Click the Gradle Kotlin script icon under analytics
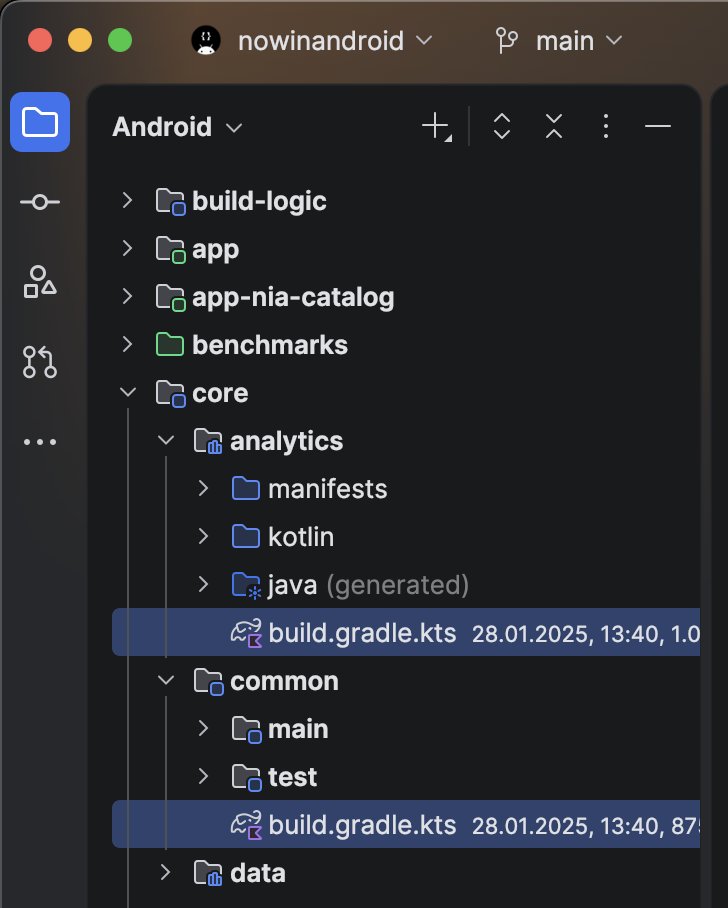 click(246, 633)
